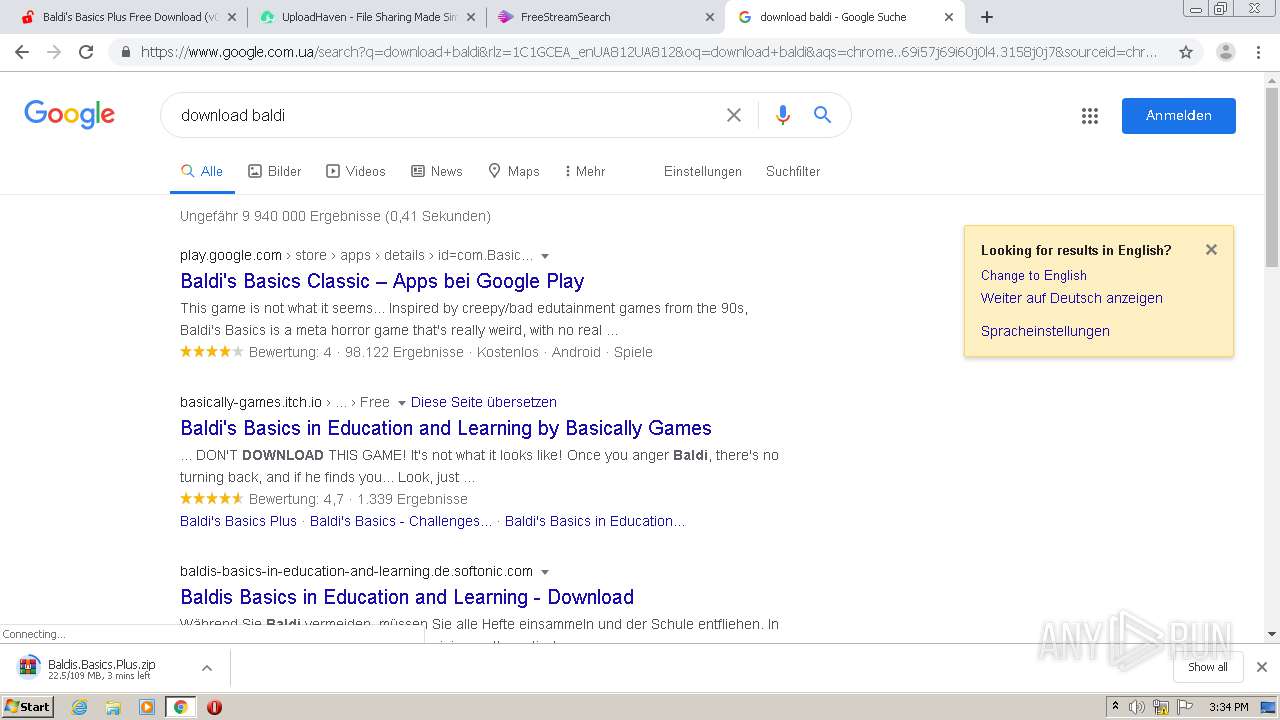Image resolution: width=1280 pixels, height=720 pixels.
Task: Open new browser tab with plus
Action: tap(987, 17)
